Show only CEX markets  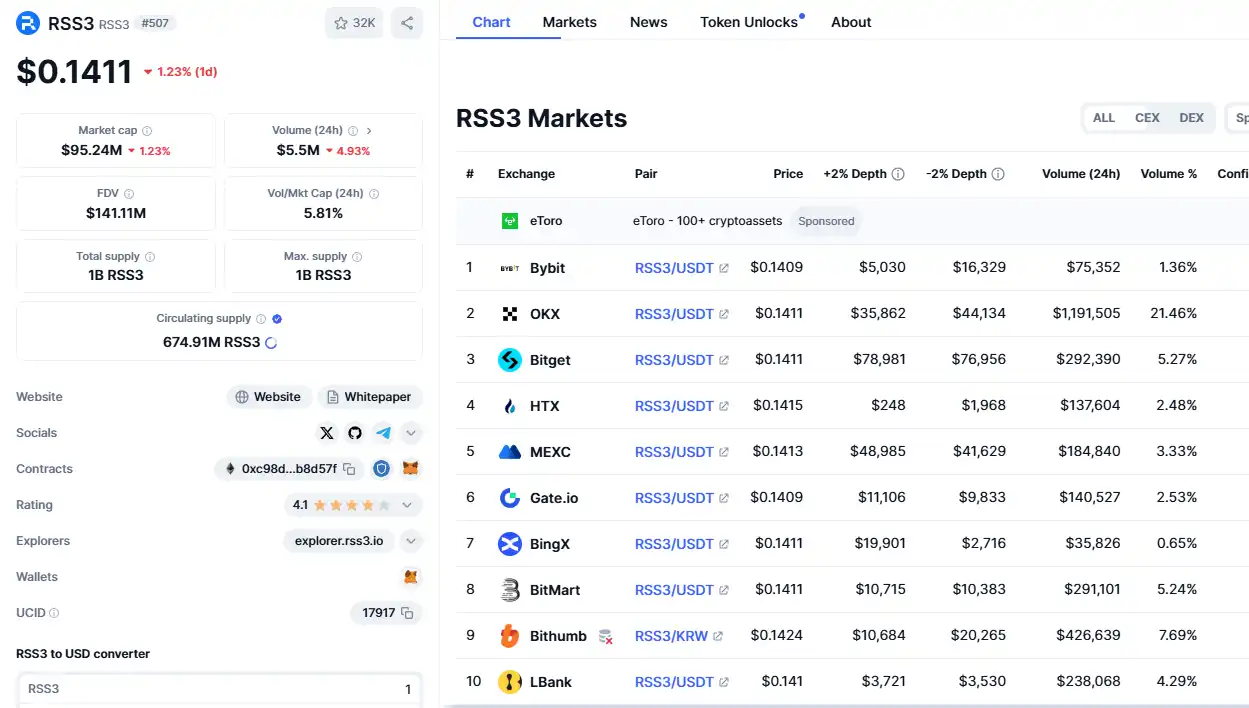pyautogui.click(x=1147, y=118)
